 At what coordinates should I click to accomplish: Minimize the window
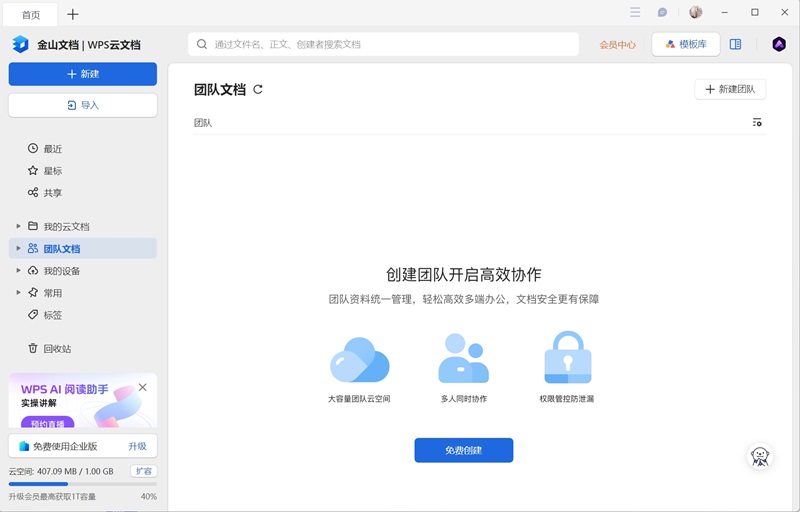point(724,12)
